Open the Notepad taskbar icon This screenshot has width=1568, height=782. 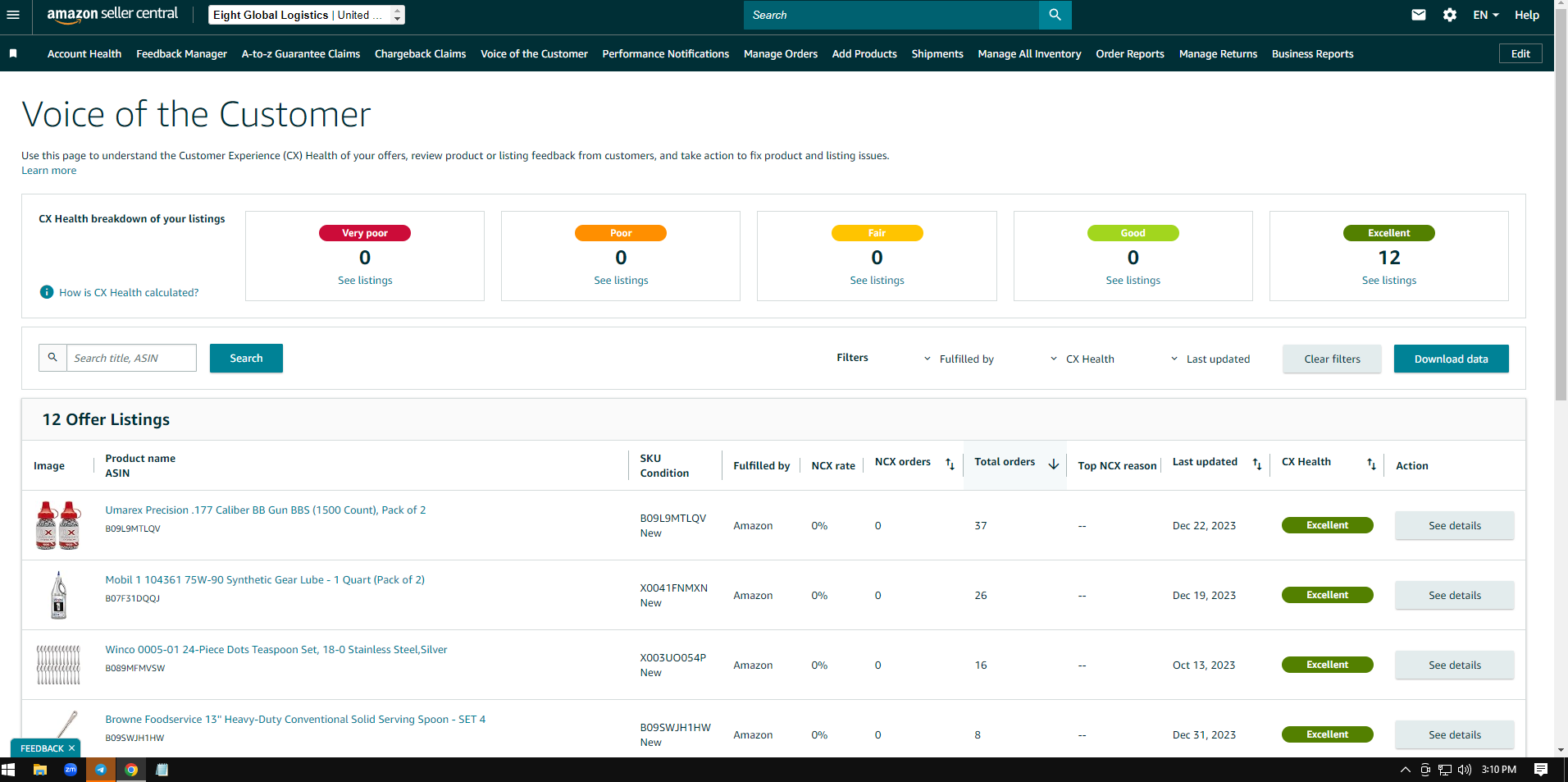pyautogui.click(x=162, y=770)
